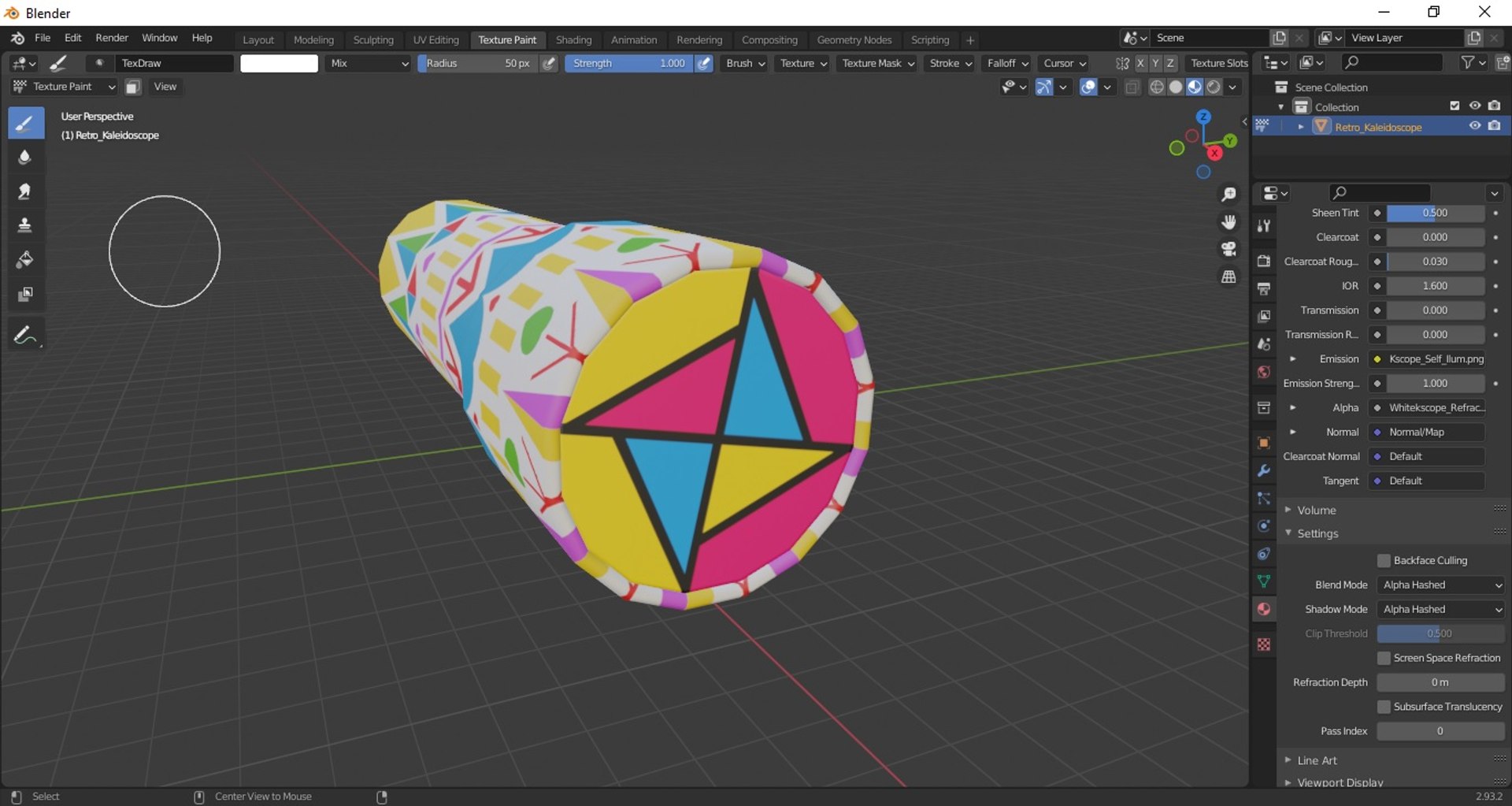The height and width of the screenshot is (806, 1512).
Task: Select the Soften tool
Action: click(25, 158)
